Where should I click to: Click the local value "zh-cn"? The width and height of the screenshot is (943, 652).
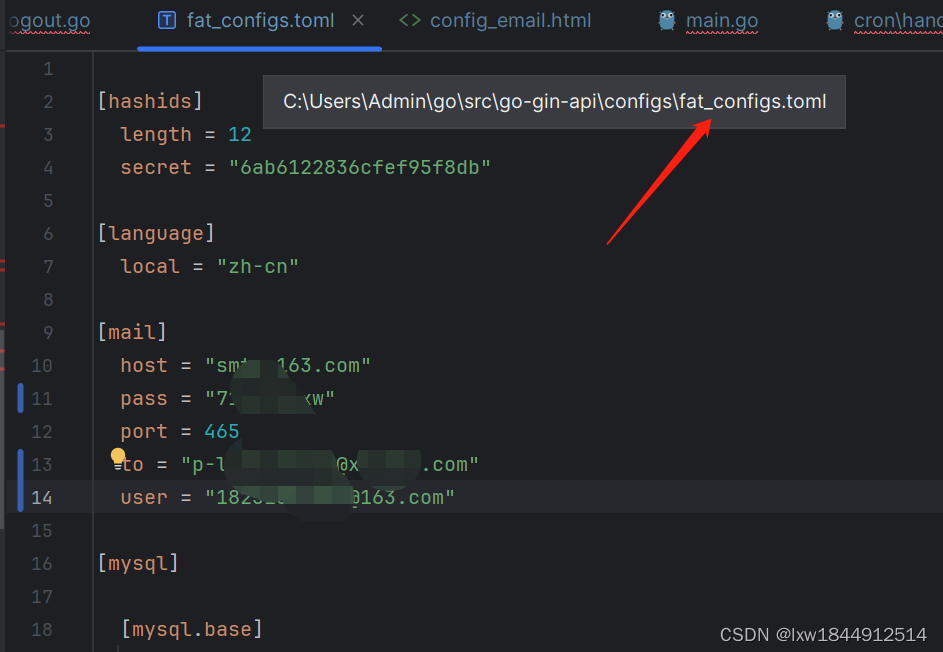click(x=257, y=266)
